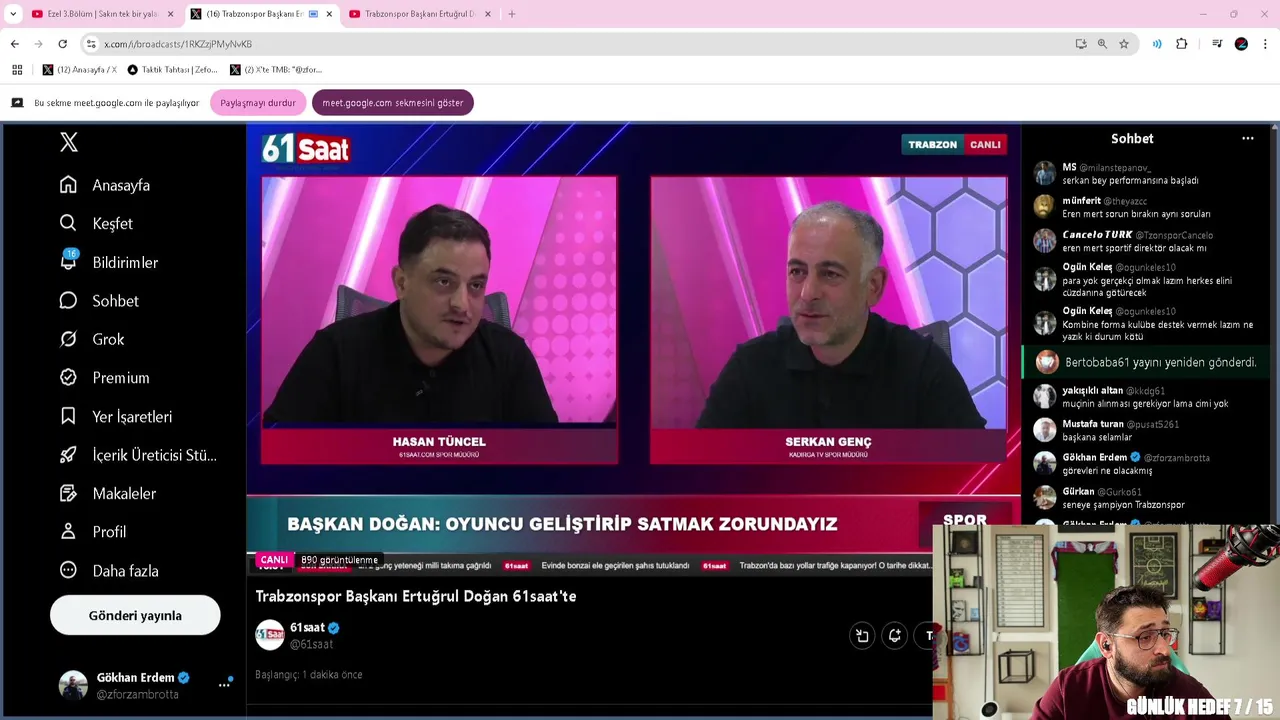Viewport: 1280px width, 720px height.
Task: Click the live broadcast video
Action: [x=634, y=350]
